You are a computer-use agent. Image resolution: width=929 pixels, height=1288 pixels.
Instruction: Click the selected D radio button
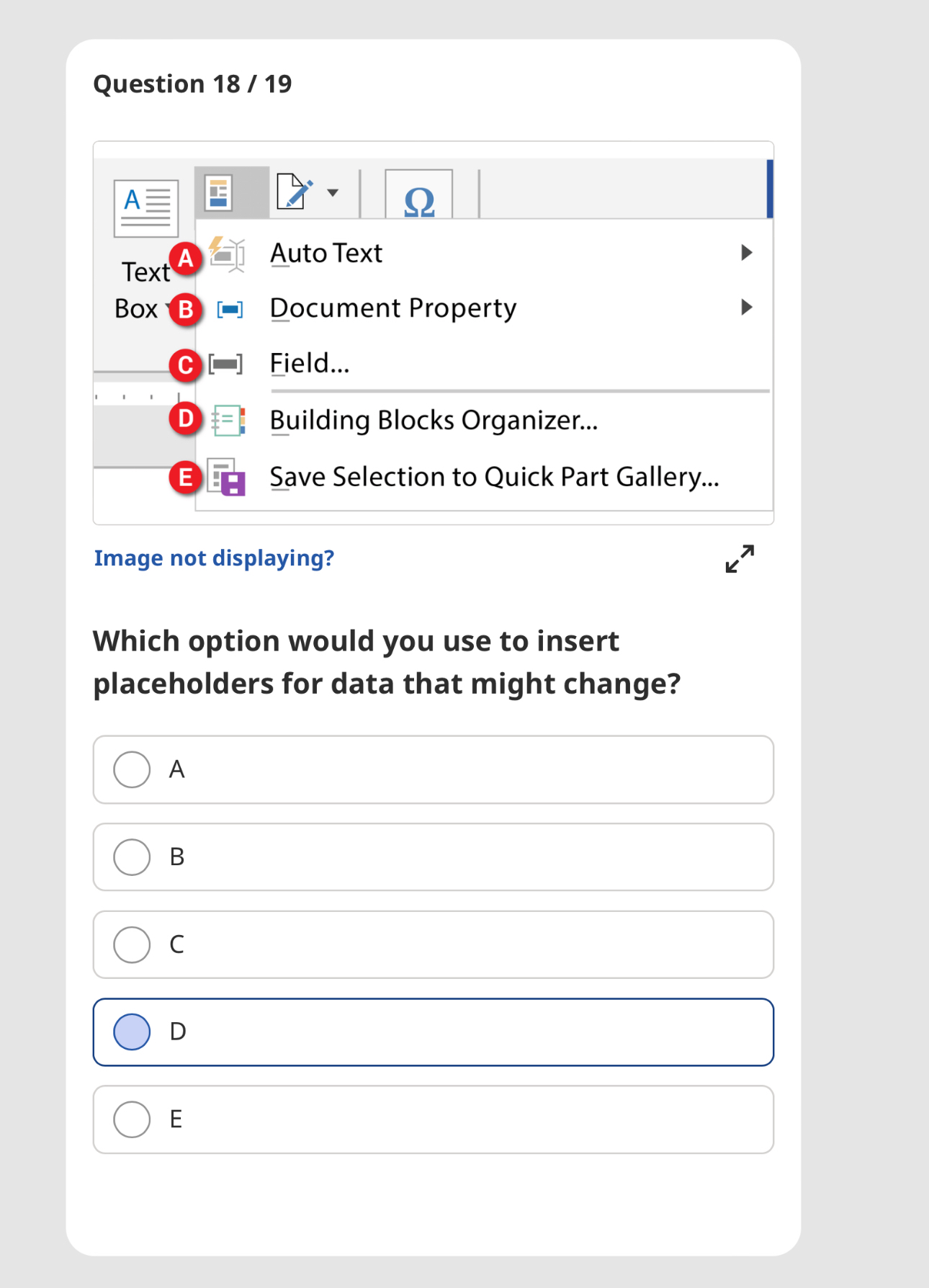point(132,1032)
